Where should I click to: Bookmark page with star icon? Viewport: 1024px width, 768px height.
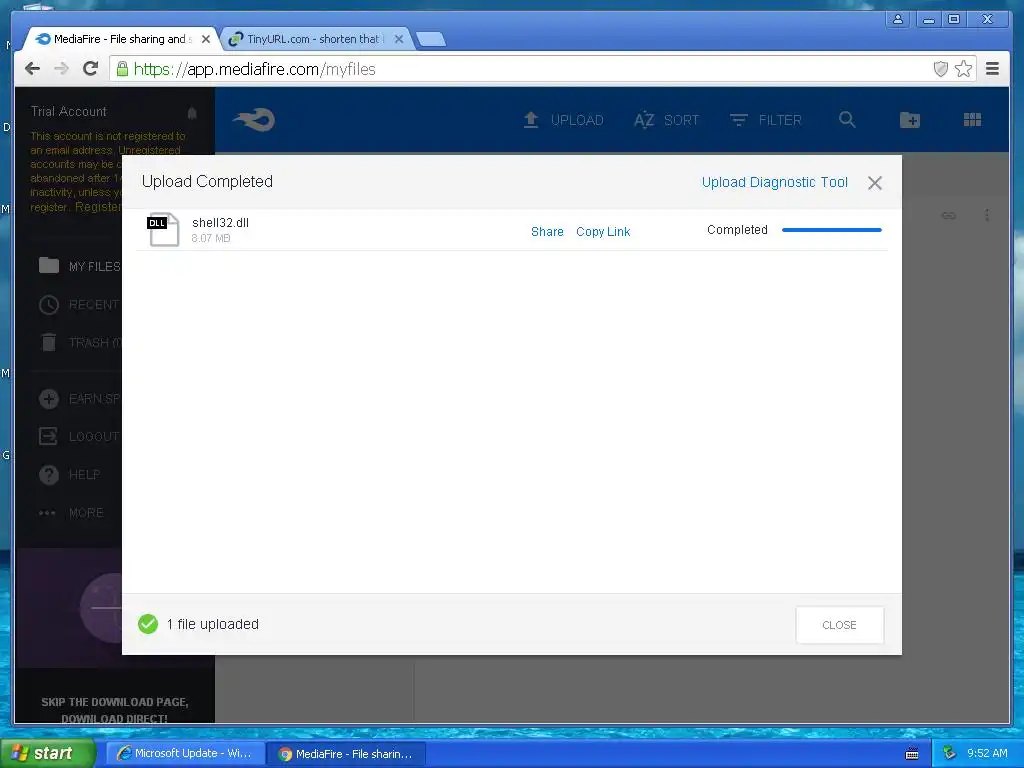963,69
